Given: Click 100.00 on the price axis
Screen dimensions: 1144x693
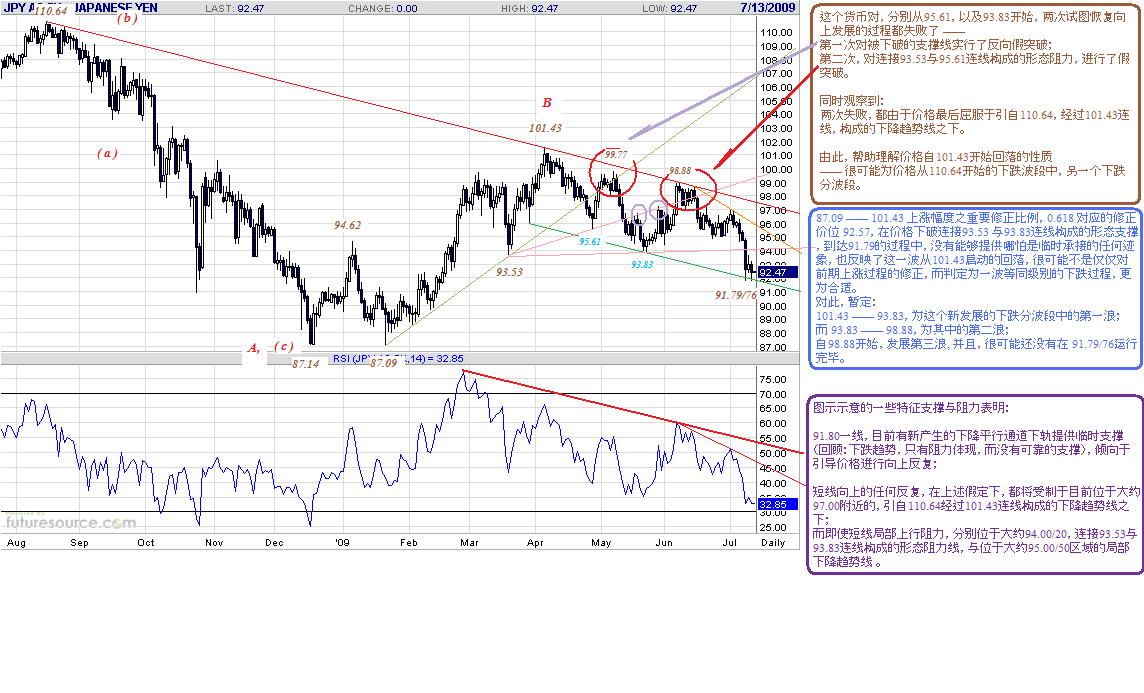Looking at the screenshot, I should click(x=776, y=170).
